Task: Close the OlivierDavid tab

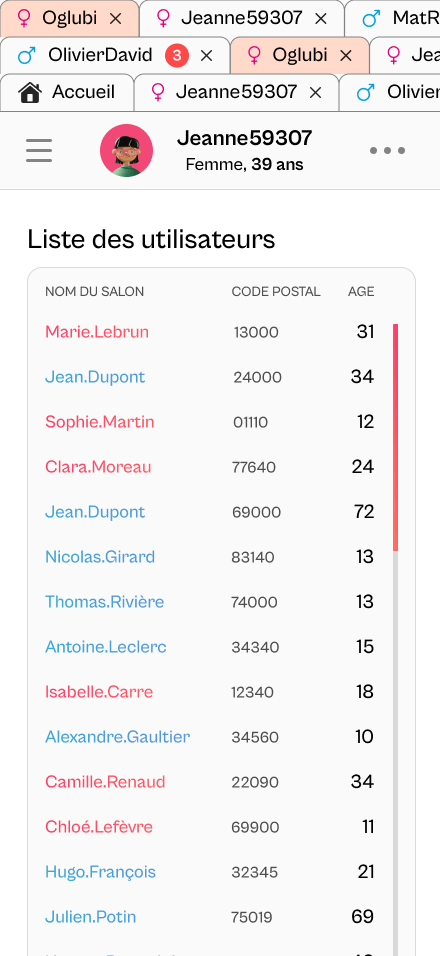Action: 207,56
